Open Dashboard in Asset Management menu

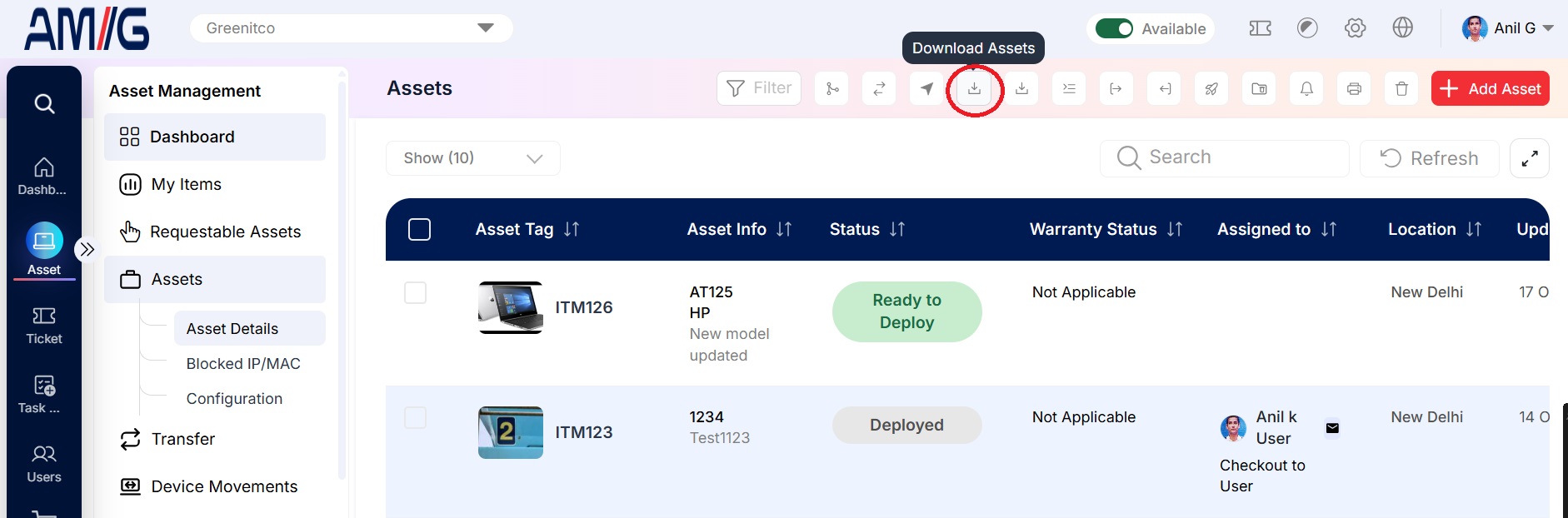(215, 137)
